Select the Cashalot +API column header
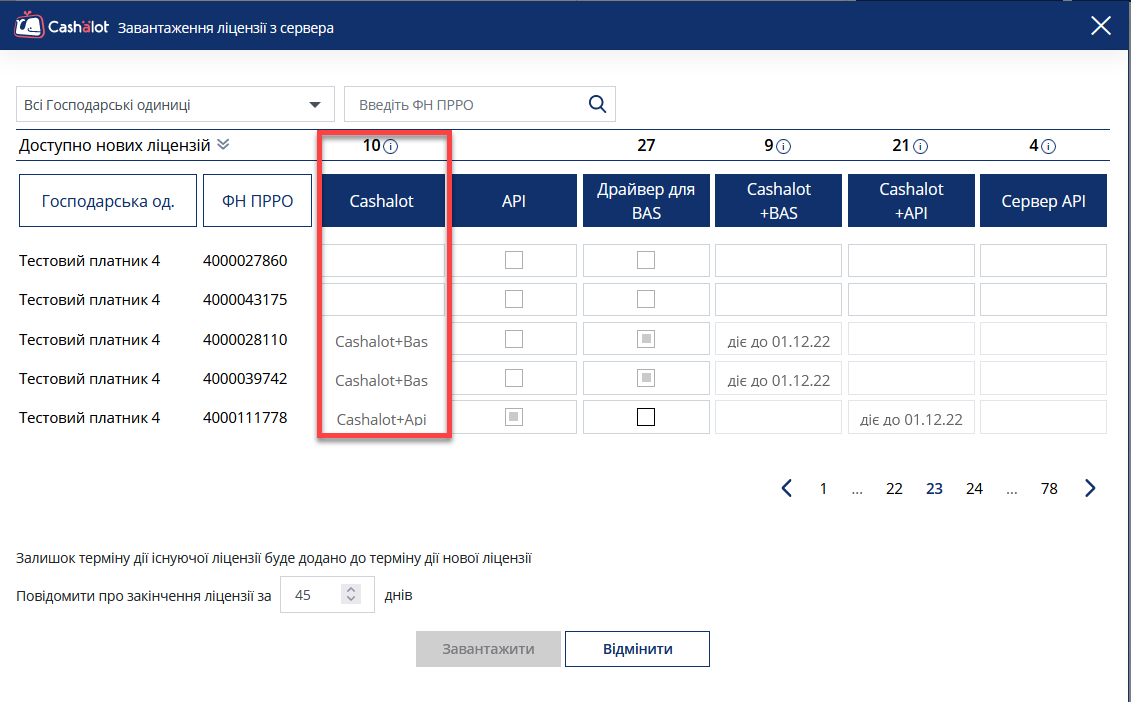Viewport: 1131px width, 702px height. pos(911,201)
